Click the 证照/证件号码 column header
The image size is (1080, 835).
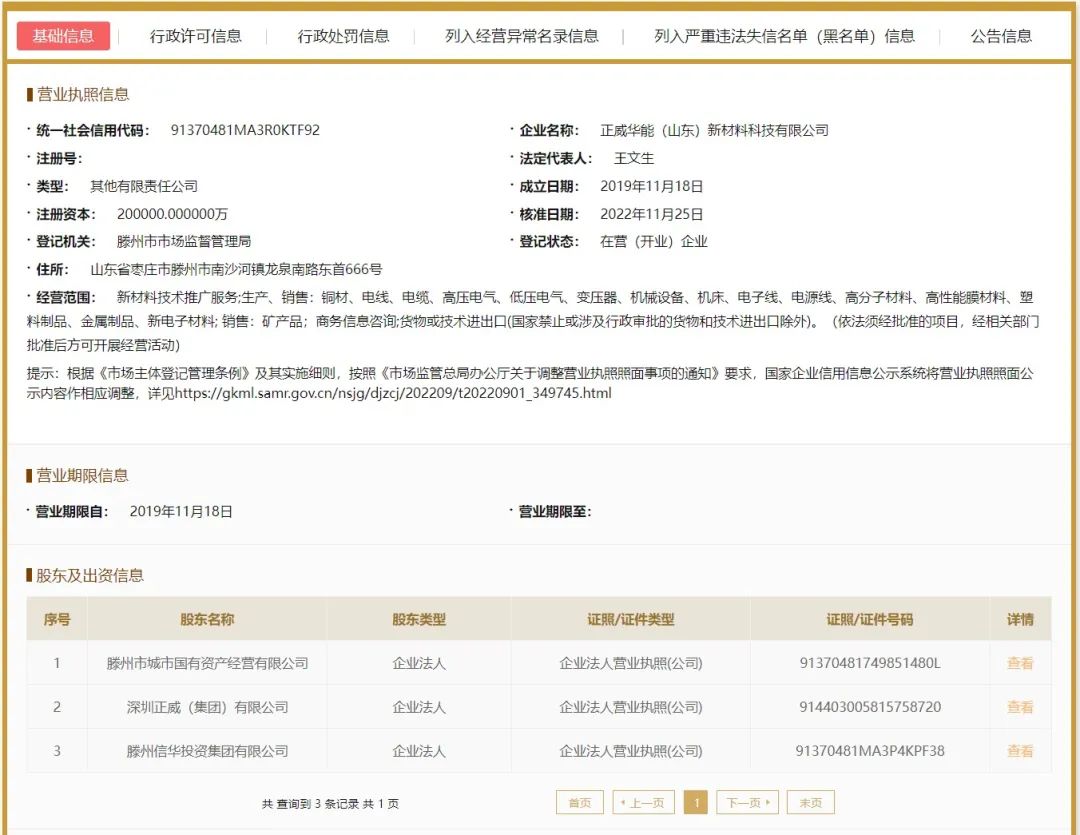[869, 619]
